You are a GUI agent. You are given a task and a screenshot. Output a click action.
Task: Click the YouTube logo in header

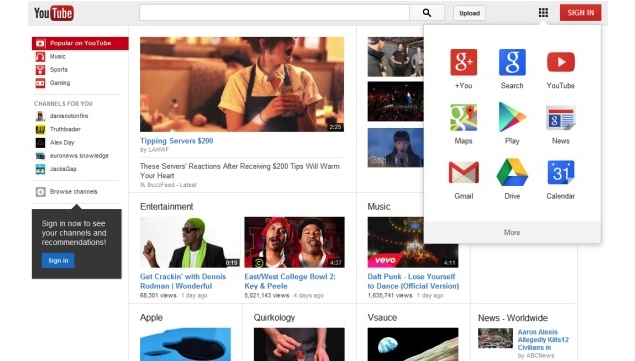tap(53, 13)
